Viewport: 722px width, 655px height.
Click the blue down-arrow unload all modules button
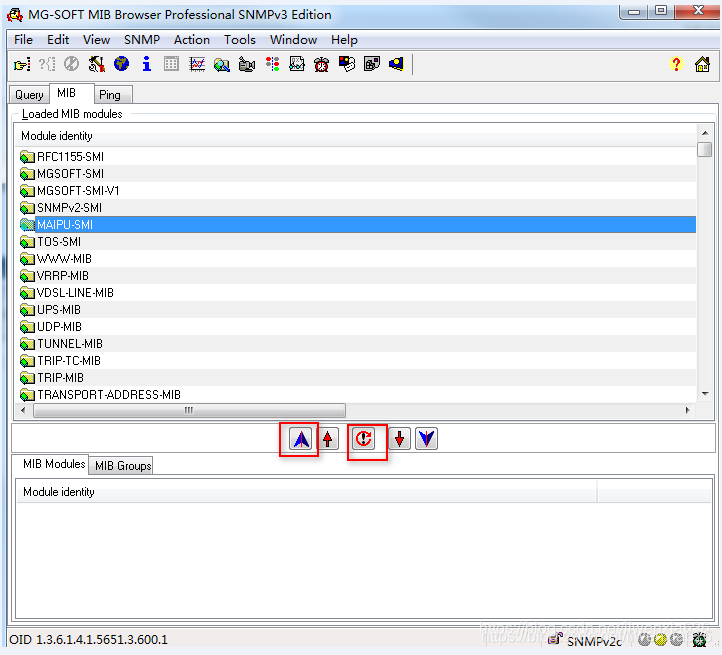(426, 439)
